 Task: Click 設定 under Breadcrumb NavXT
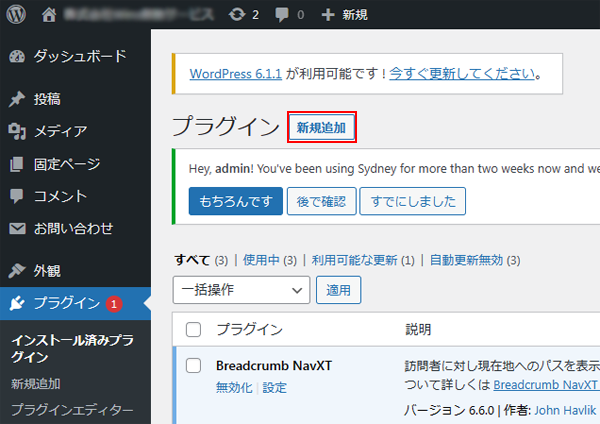(274, 388)
